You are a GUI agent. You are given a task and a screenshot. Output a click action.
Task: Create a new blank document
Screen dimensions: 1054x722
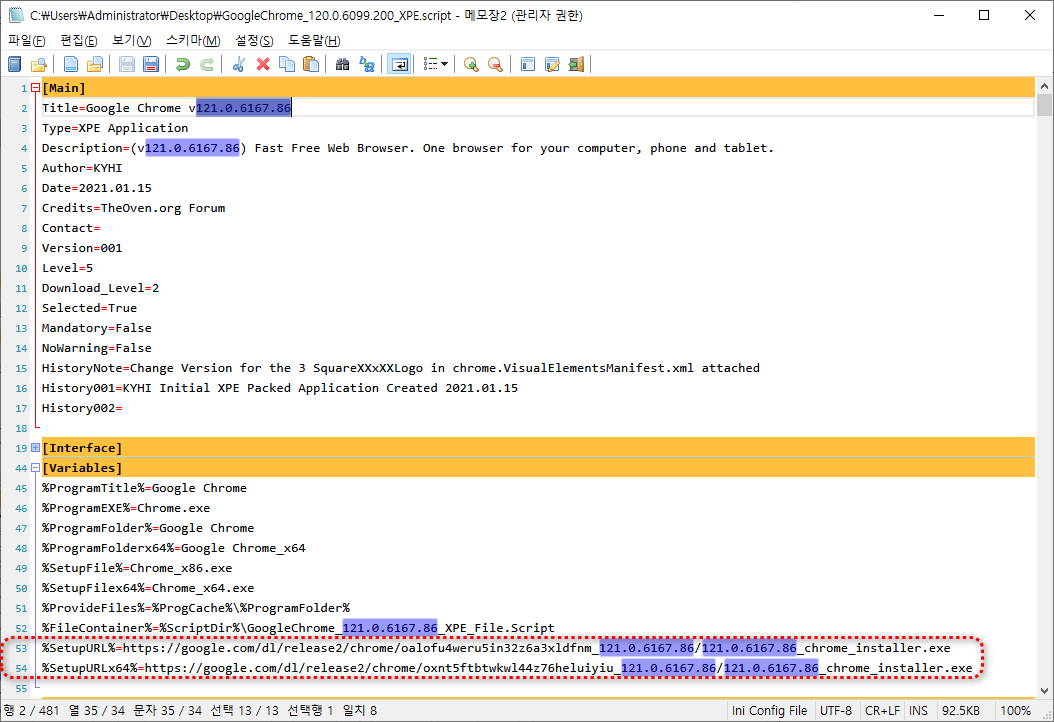point(71,65)
